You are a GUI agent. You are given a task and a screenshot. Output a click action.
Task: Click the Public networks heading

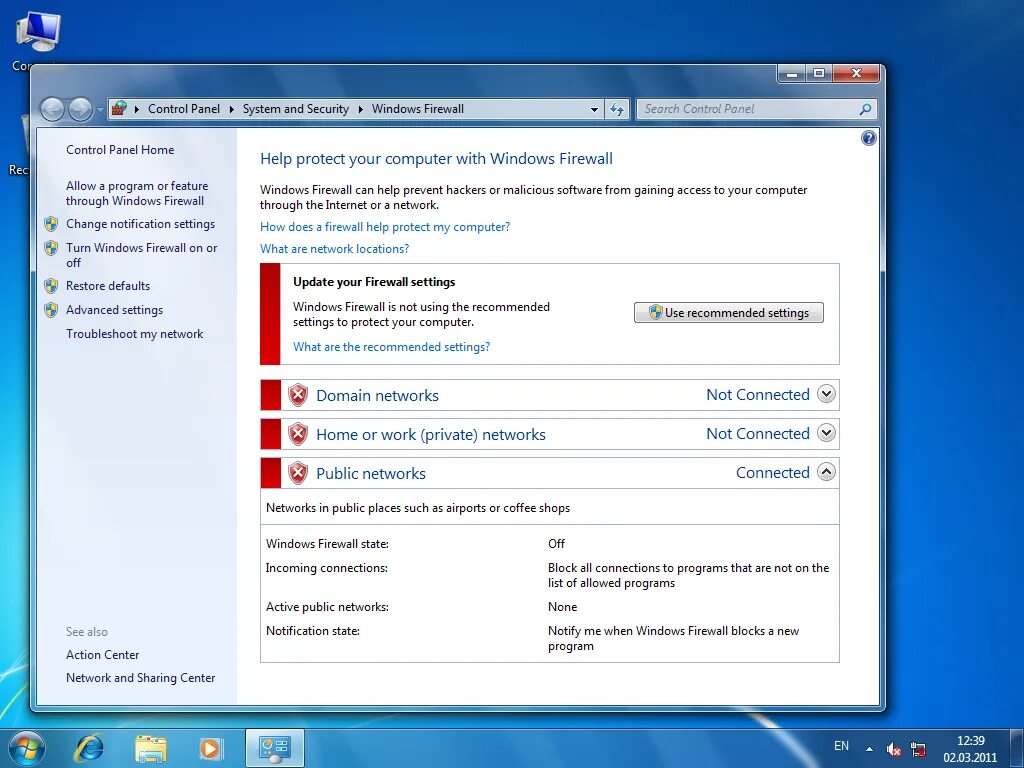tap(371, 473)
